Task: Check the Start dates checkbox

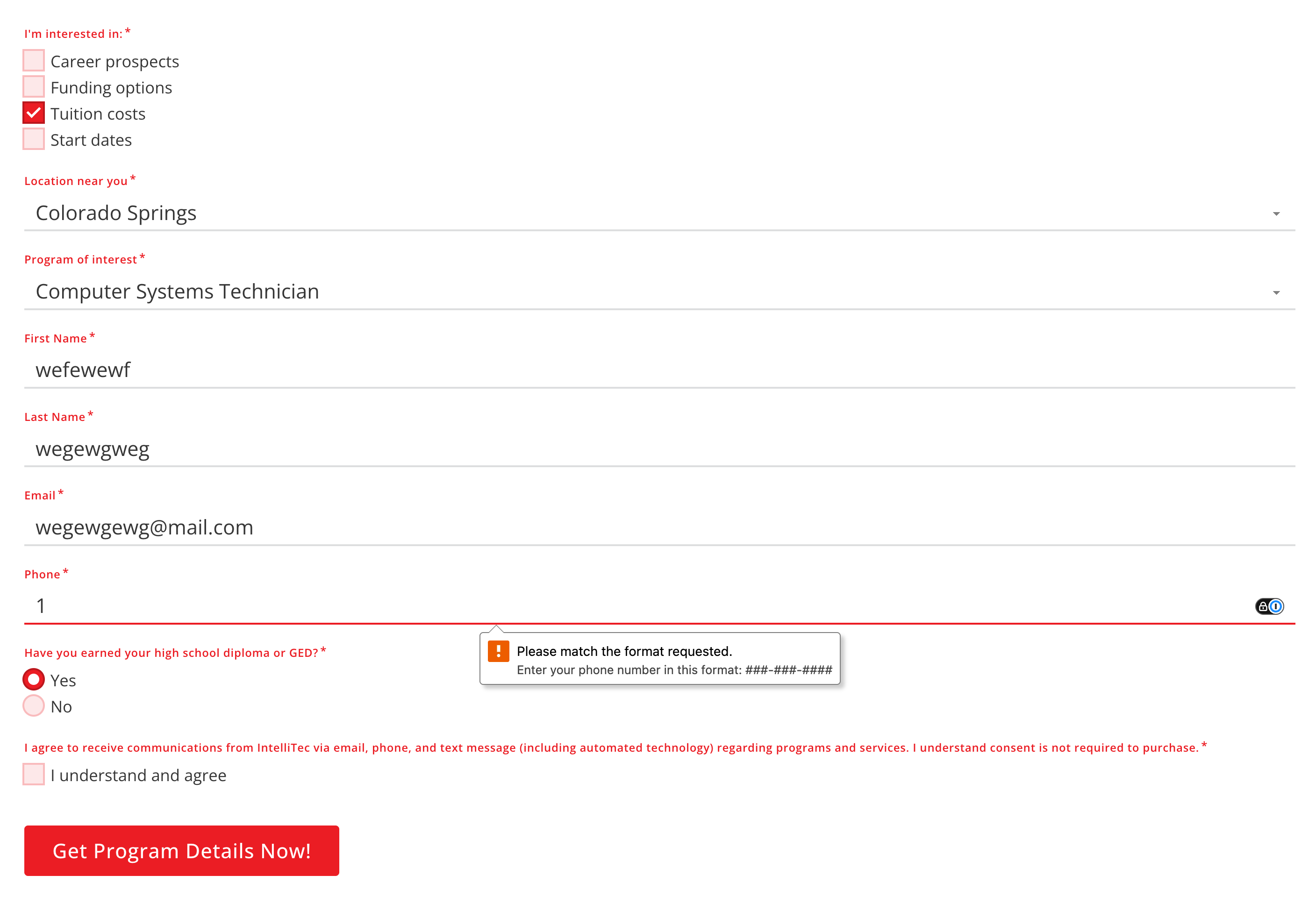Action: (x=34, y=139)
